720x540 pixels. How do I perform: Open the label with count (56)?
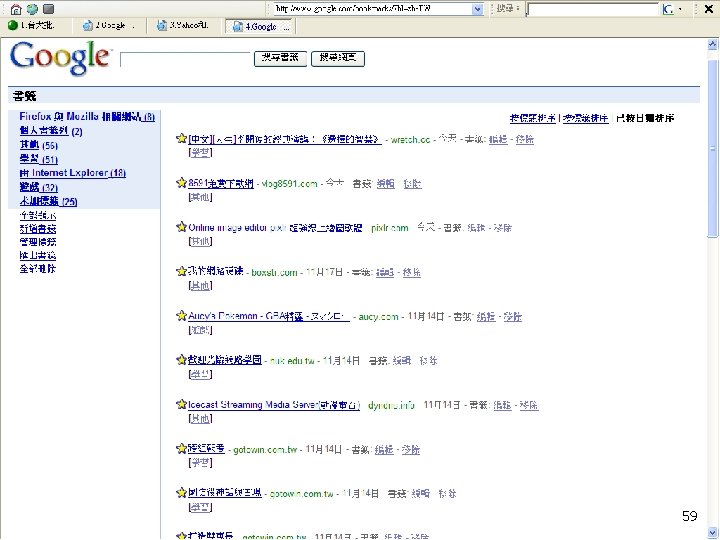click(x=39, y=146)
